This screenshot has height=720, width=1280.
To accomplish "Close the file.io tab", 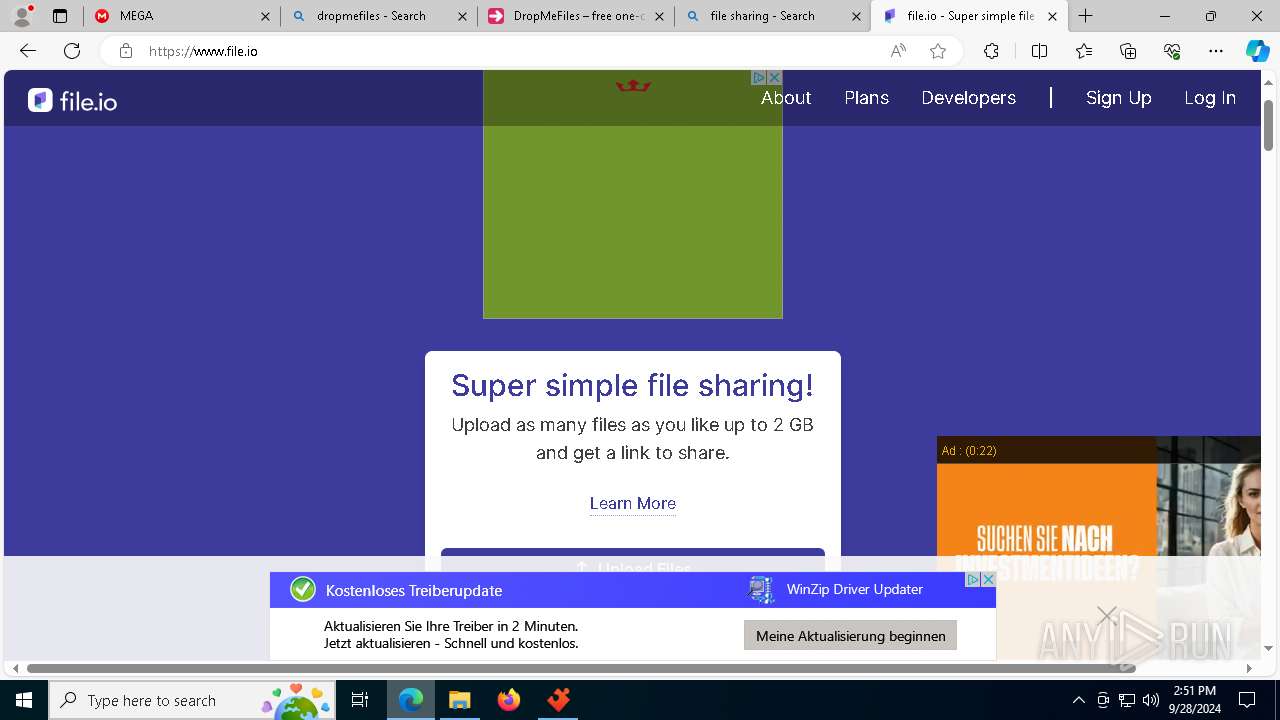I will (1052, 16).
